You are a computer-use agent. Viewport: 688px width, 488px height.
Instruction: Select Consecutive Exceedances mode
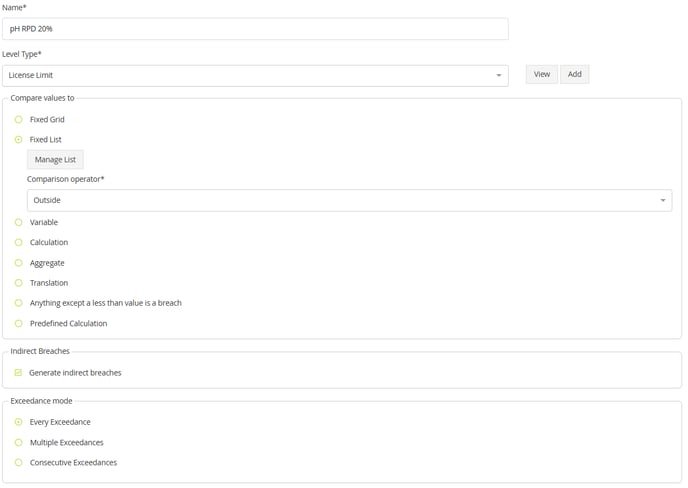tap(19, 463)
